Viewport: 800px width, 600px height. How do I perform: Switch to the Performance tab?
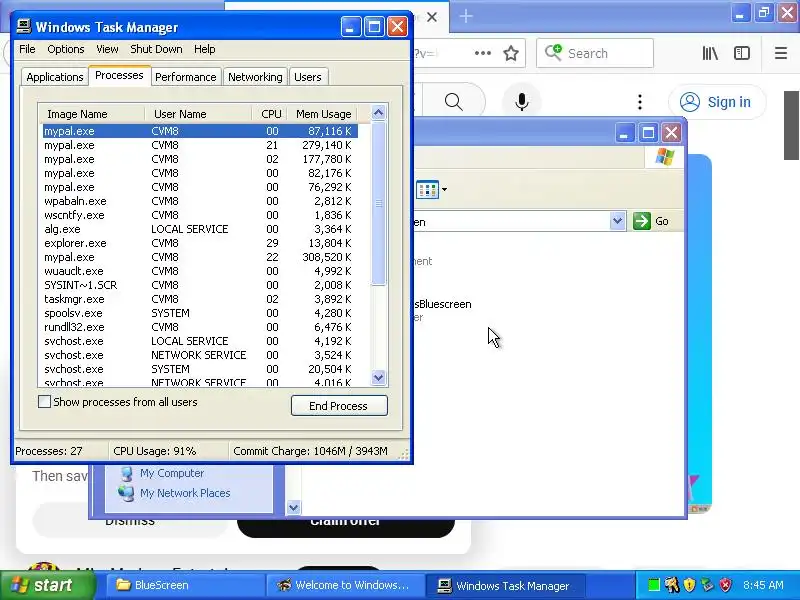pyautogui.click(x=186, y=77)
